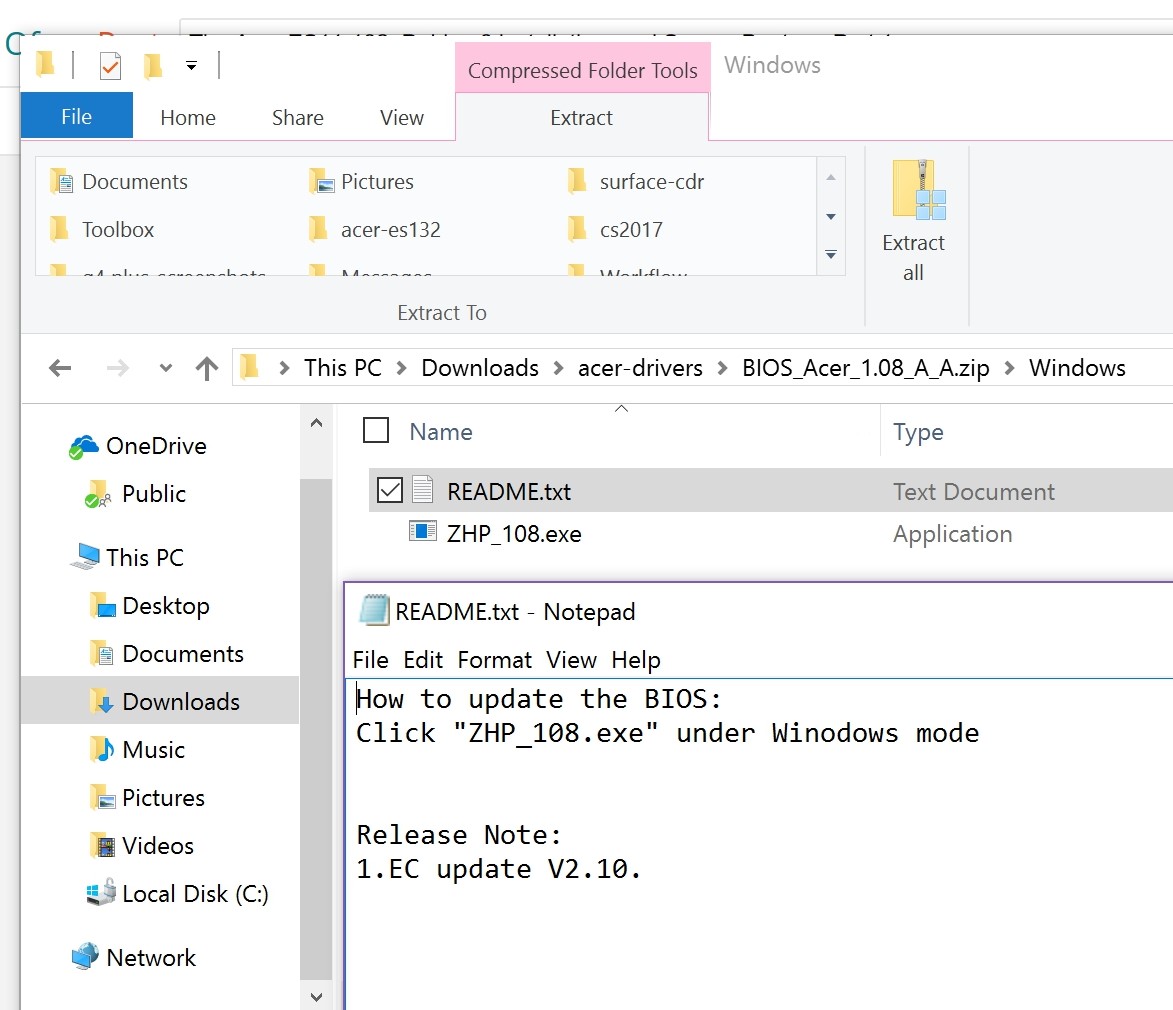The height and width of the screenshot is (1010, 1173).
Task: Select Network in navigation pane
Action: 133,957
